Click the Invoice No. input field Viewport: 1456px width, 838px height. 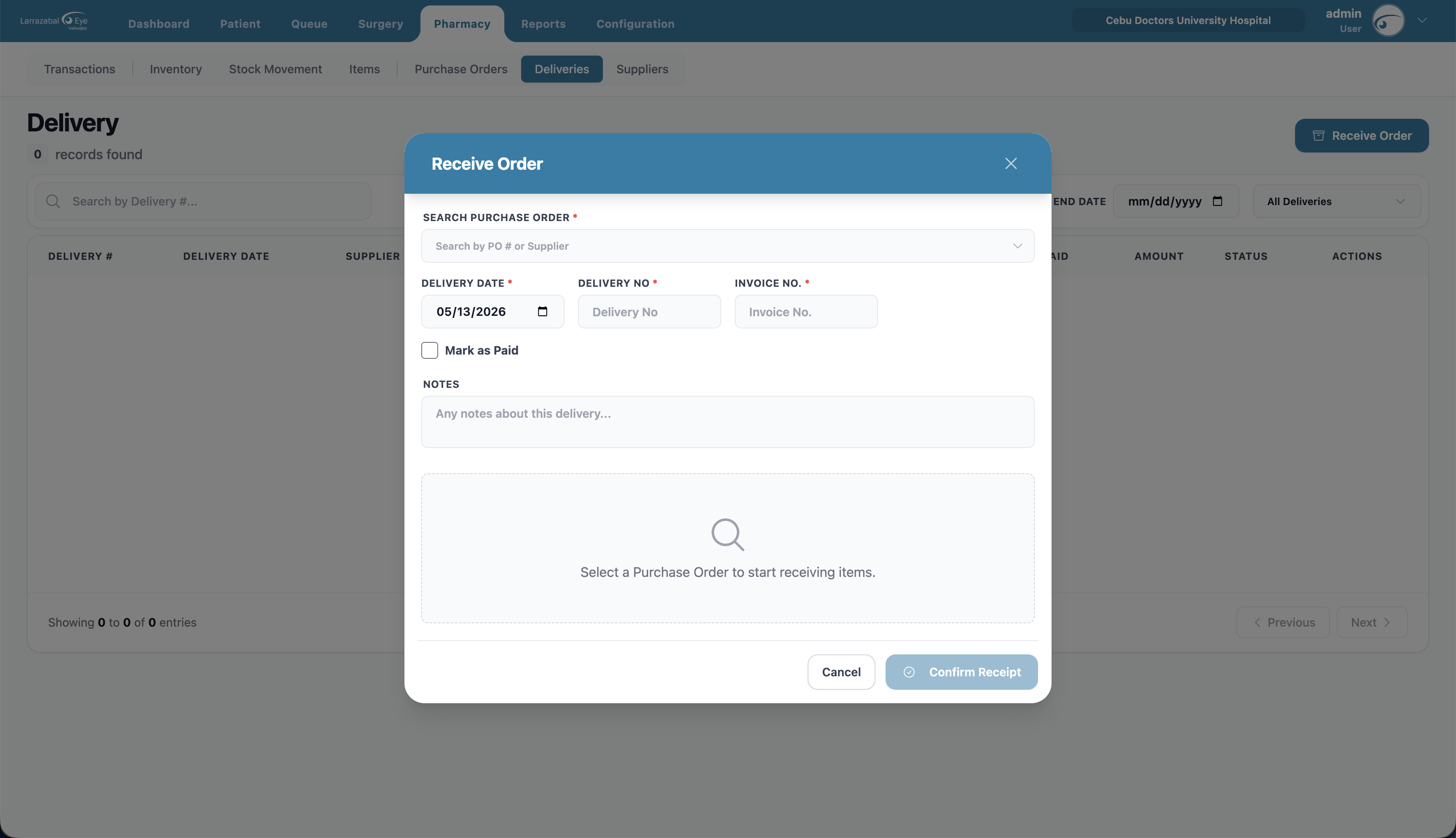point(806,311)
